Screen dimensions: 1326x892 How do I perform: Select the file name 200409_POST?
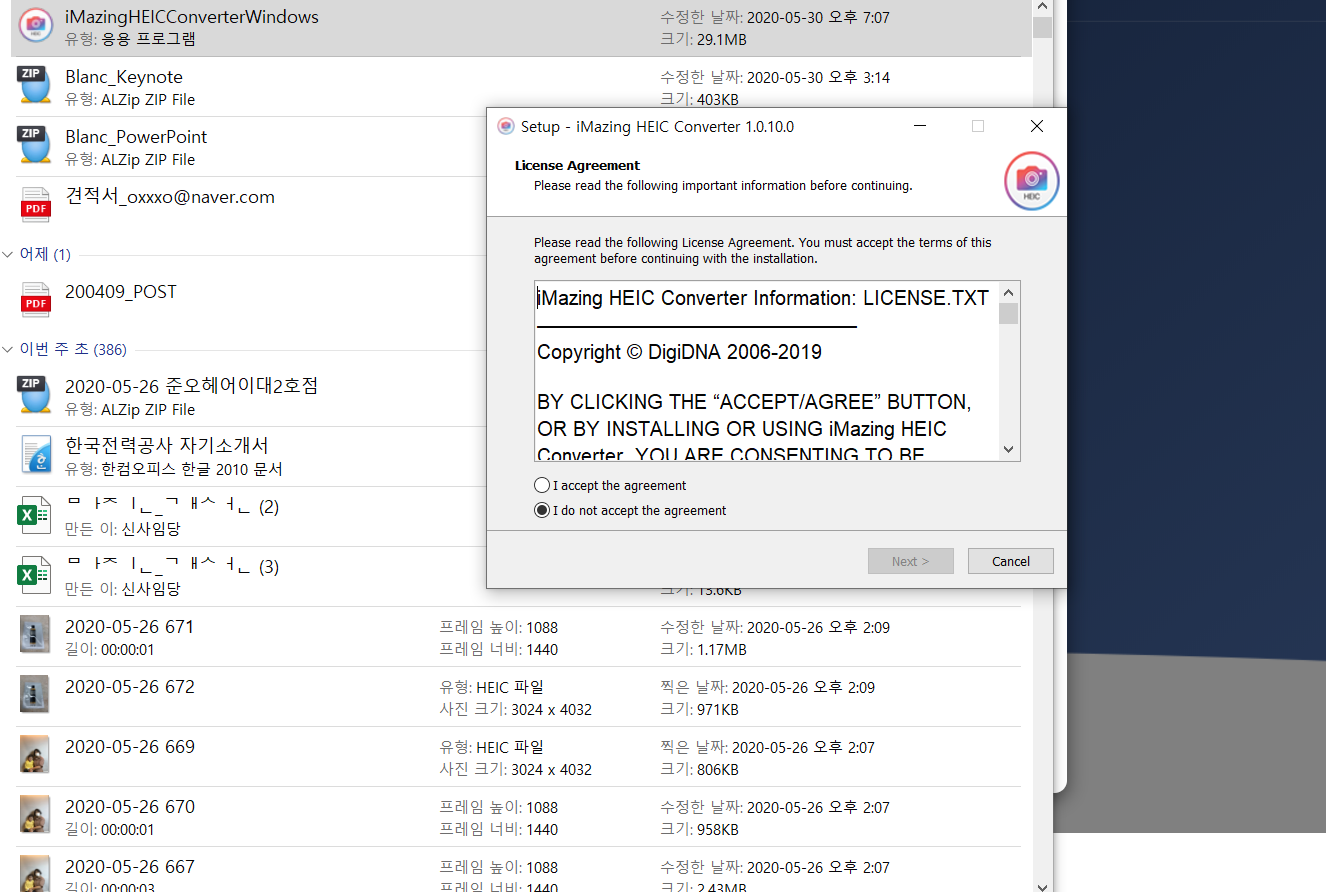click(x=121, y=292)
